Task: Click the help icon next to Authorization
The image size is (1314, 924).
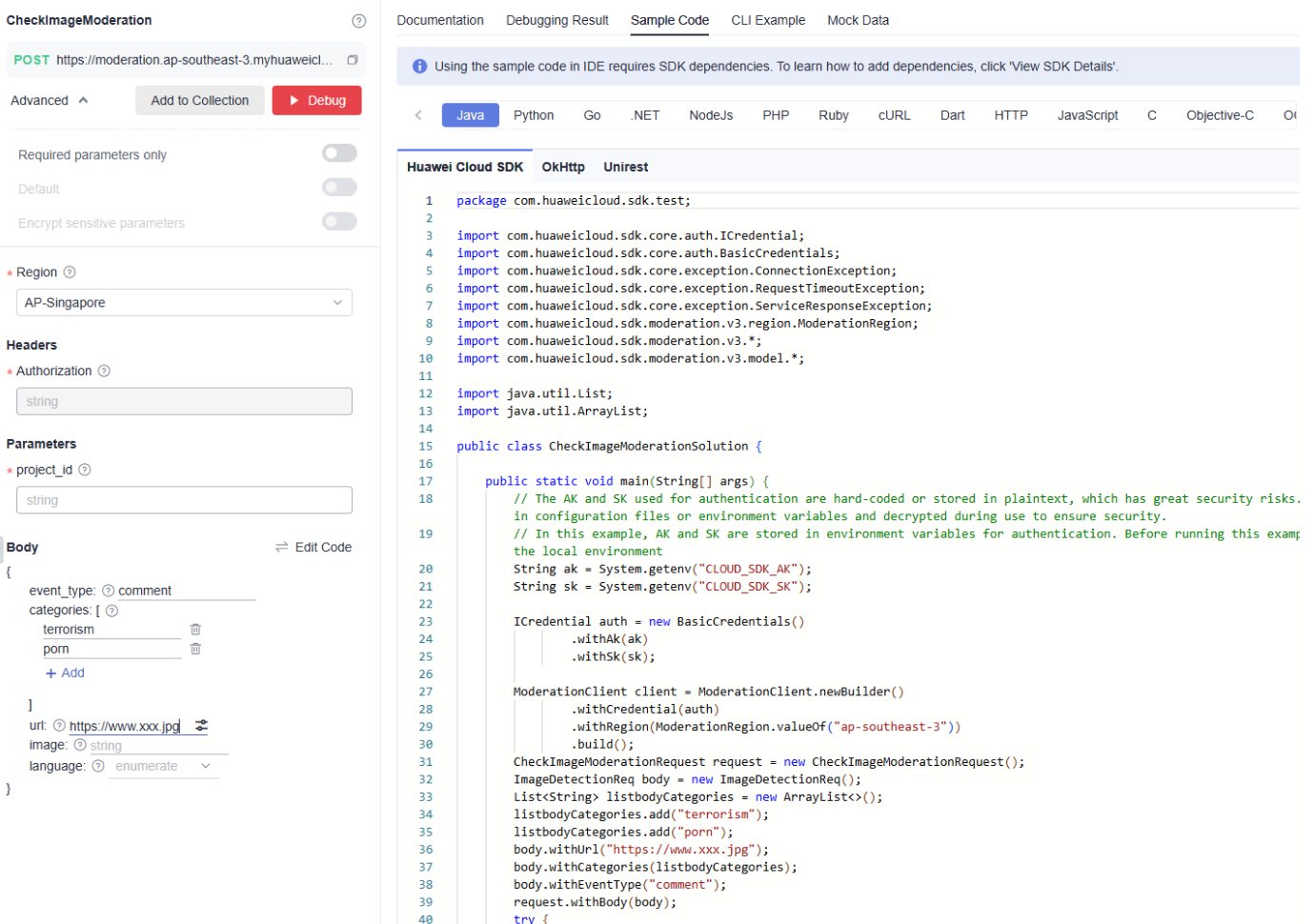Action: pos(105,372)
